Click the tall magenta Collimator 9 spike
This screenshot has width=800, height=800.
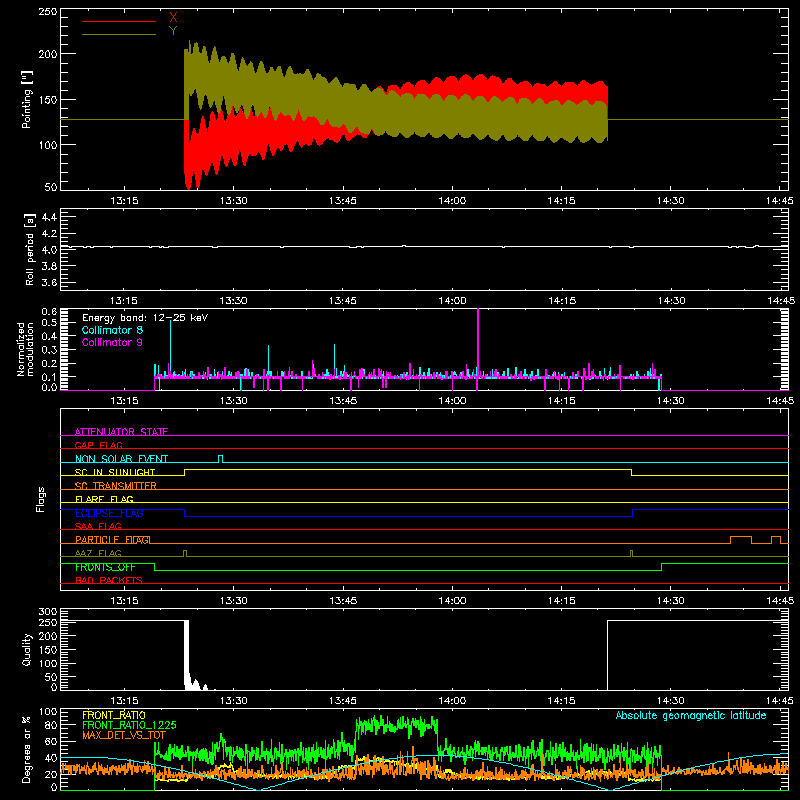(478, 347)
